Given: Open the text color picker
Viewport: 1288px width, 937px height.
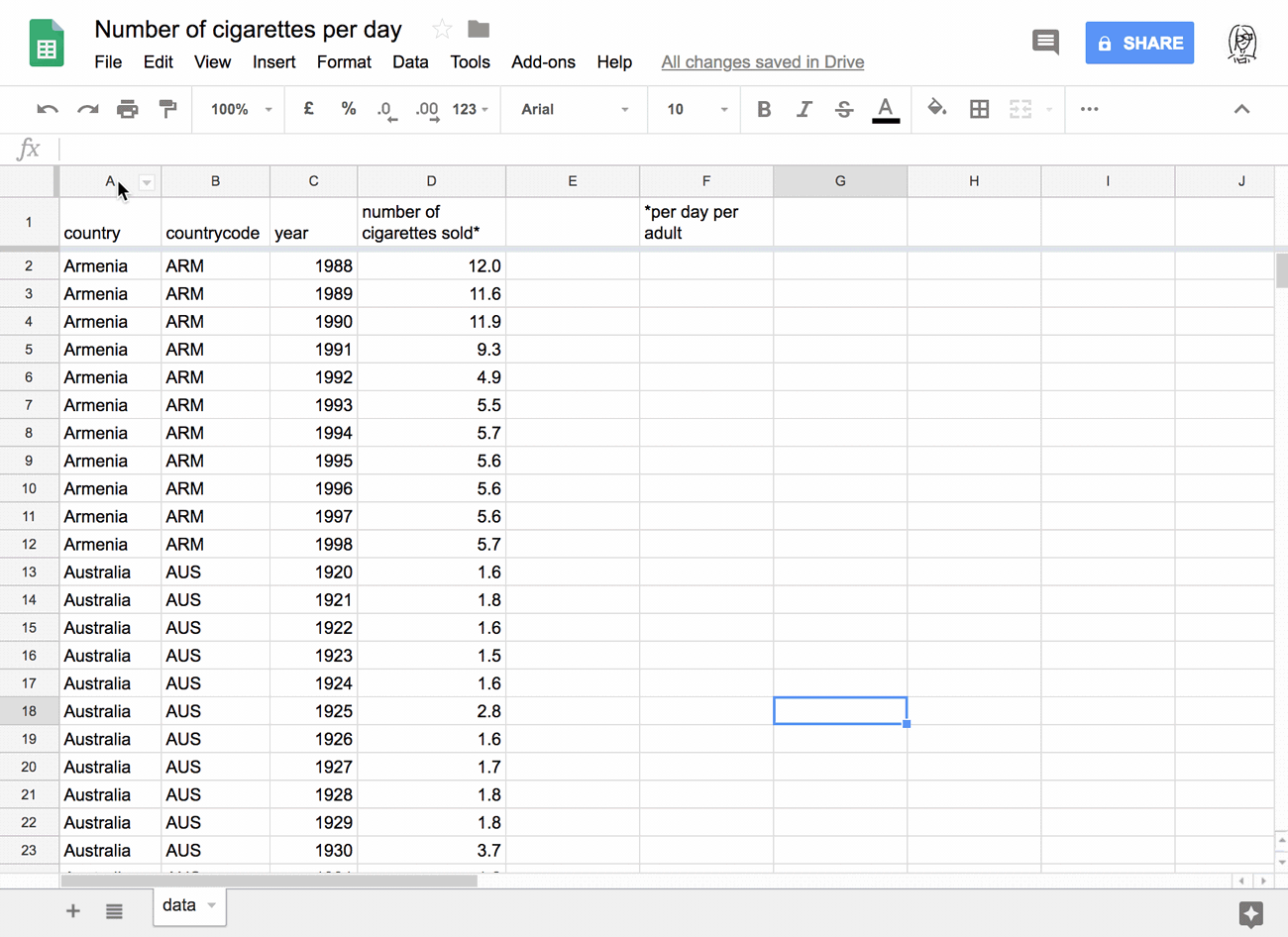Looking at the screenshot, I should pos(886,109).
